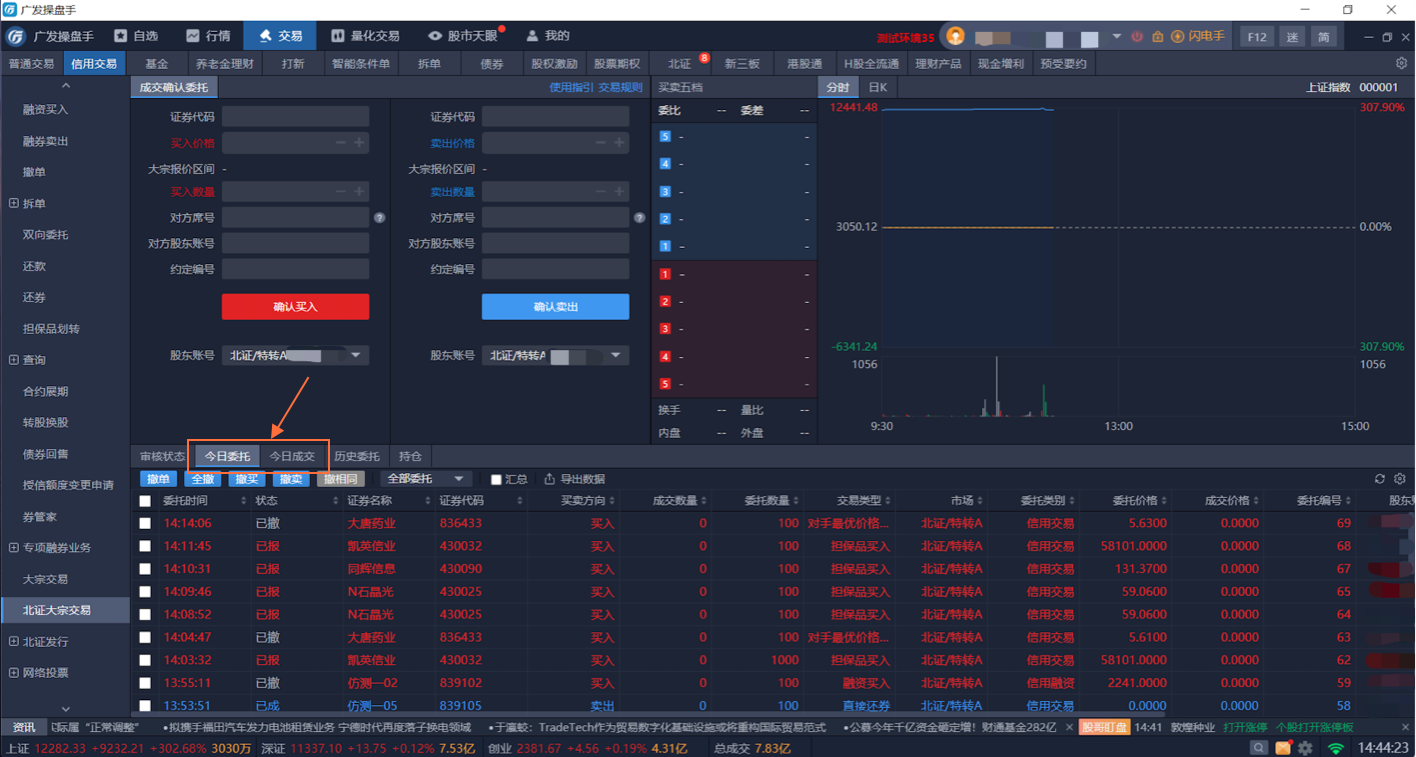Viewport: 1416px width, 757px height.
Task: Click the orange lock icon in the title bar
Action: (x=1157, y=37)
